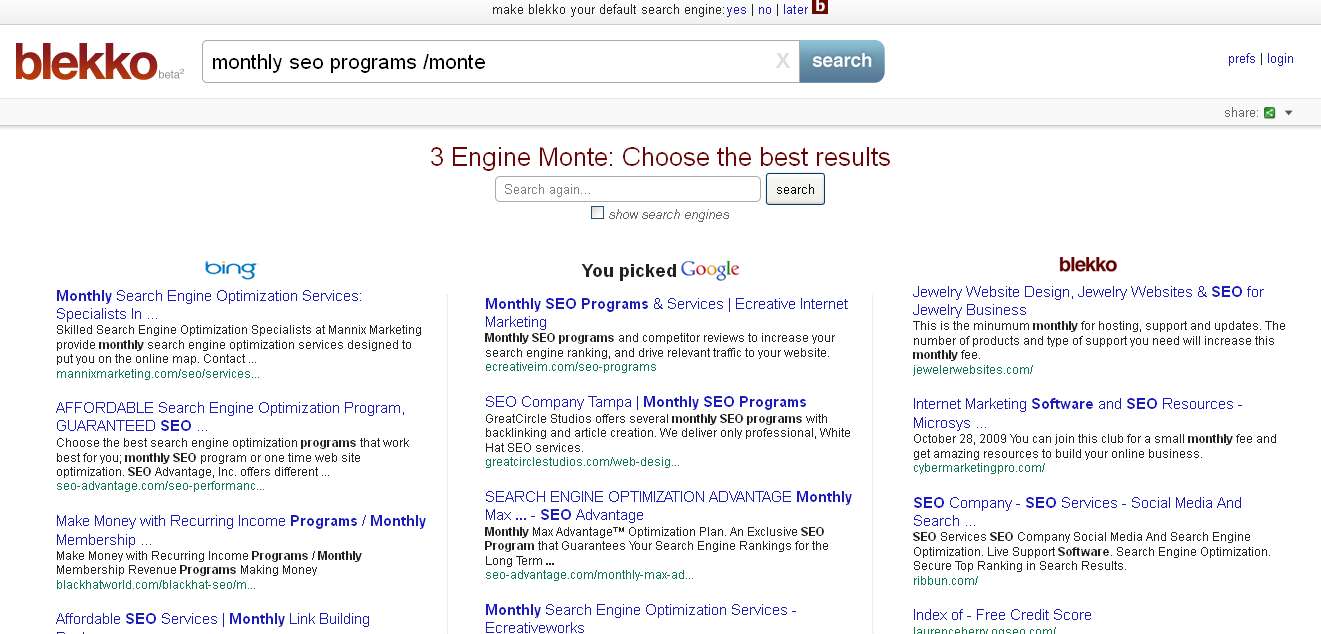Open 'Make Money with Recurring Income Programs' result
This screenshot has height=634, width=1321.
pyautogui.click(x=241, y=530)
